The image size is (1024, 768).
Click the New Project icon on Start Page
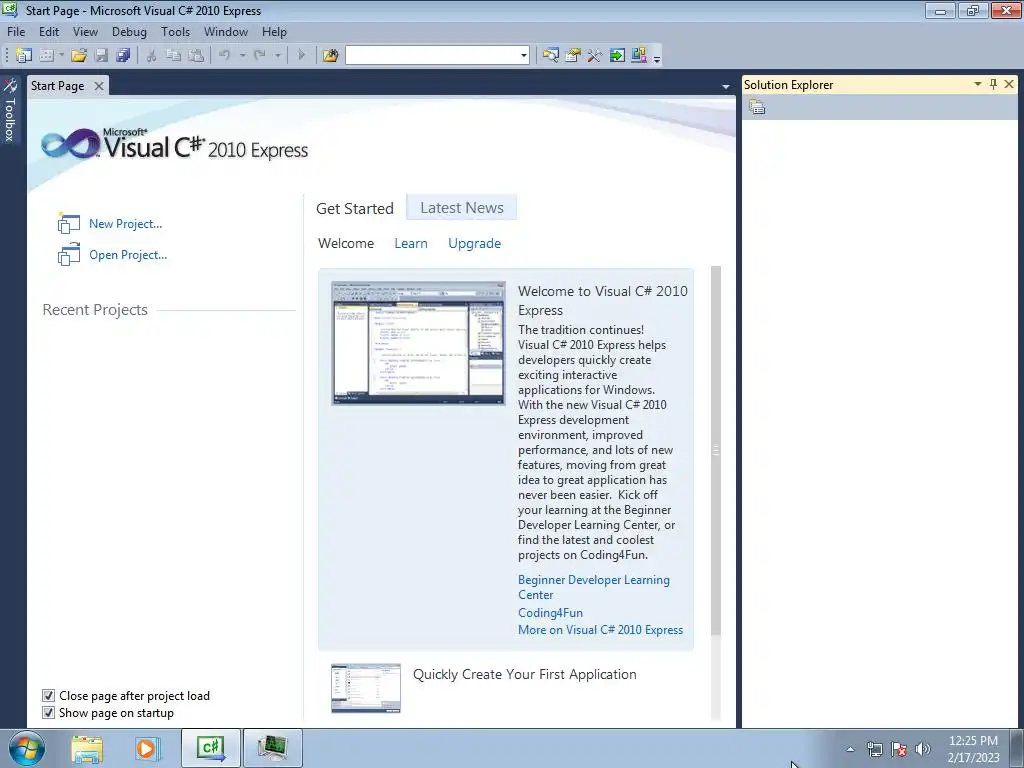point(69,223)
